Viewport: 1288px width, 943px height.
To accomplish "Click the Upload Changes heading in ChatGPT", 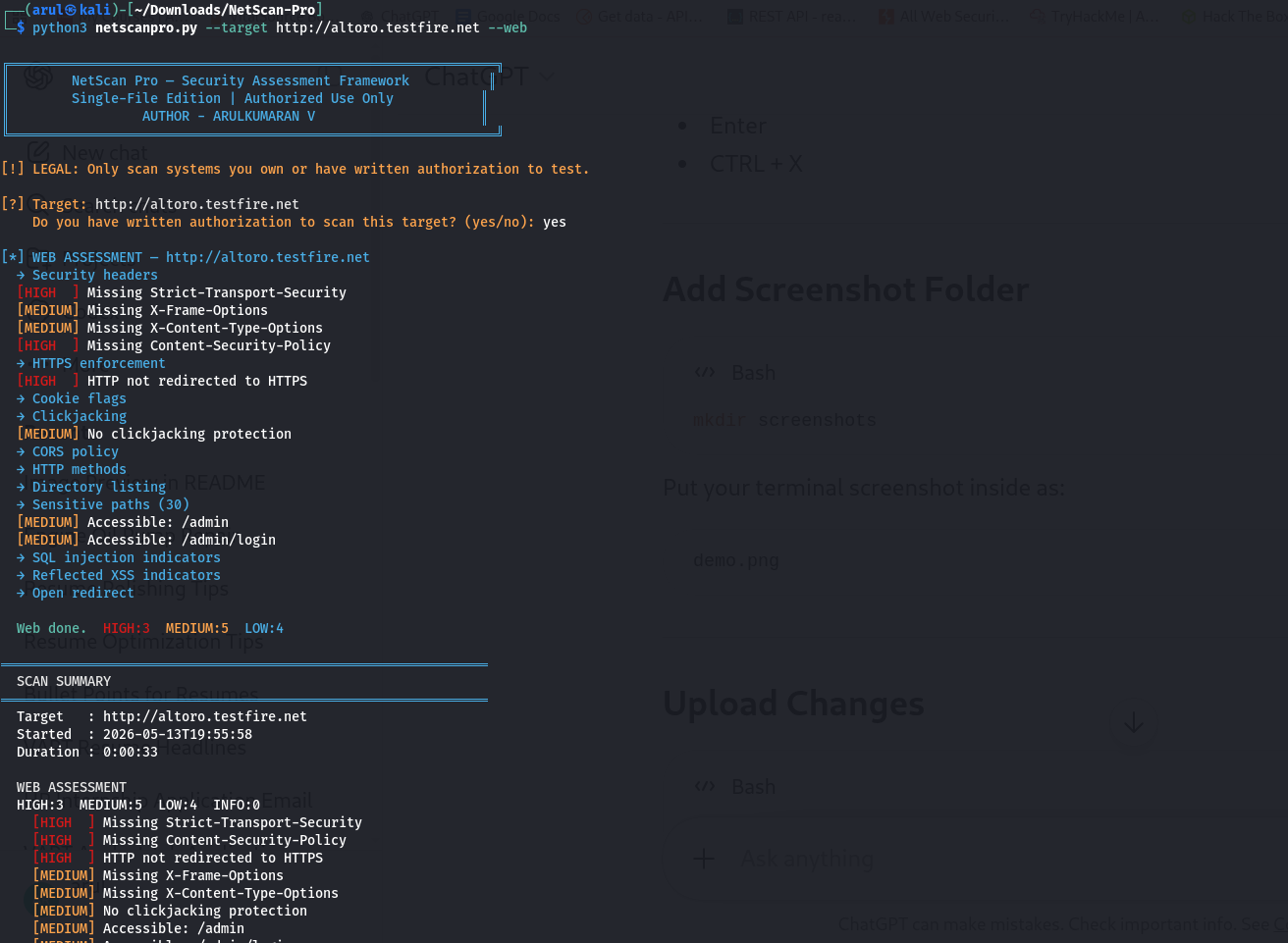I will 793,704.
